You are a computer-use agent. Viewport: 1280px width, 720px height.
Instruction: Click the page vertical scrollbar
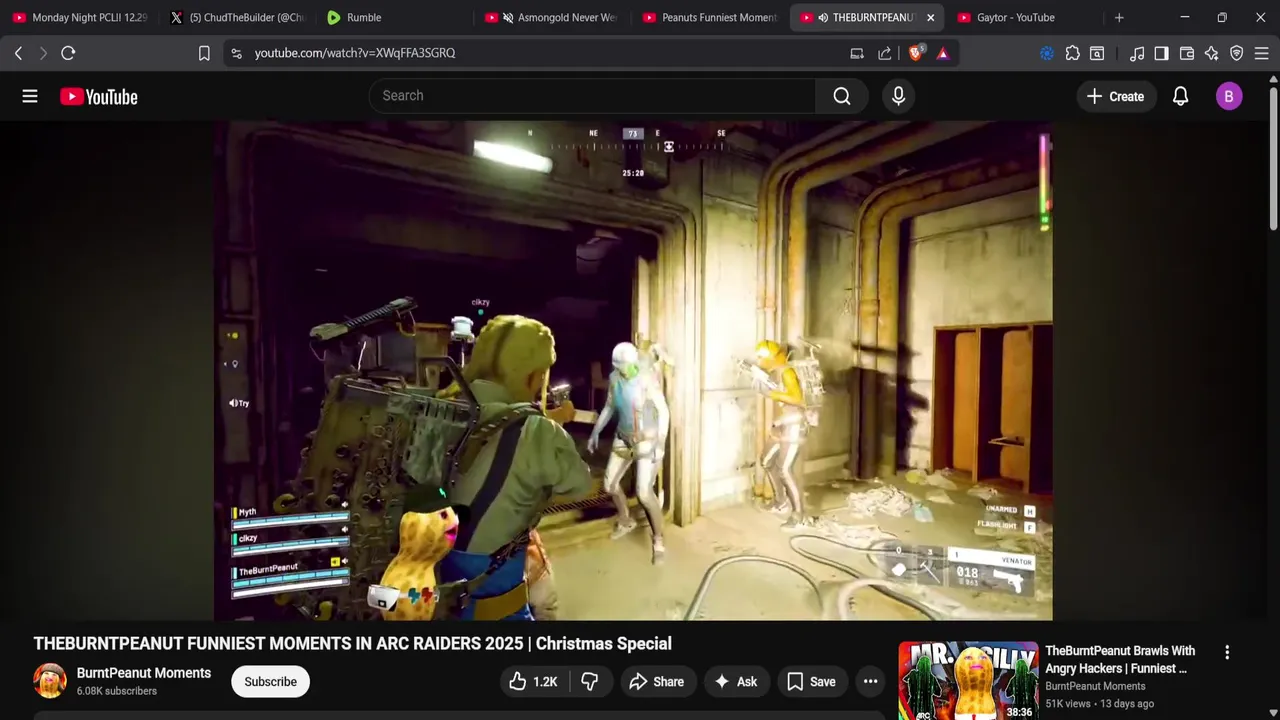(x=1273, y=160)
